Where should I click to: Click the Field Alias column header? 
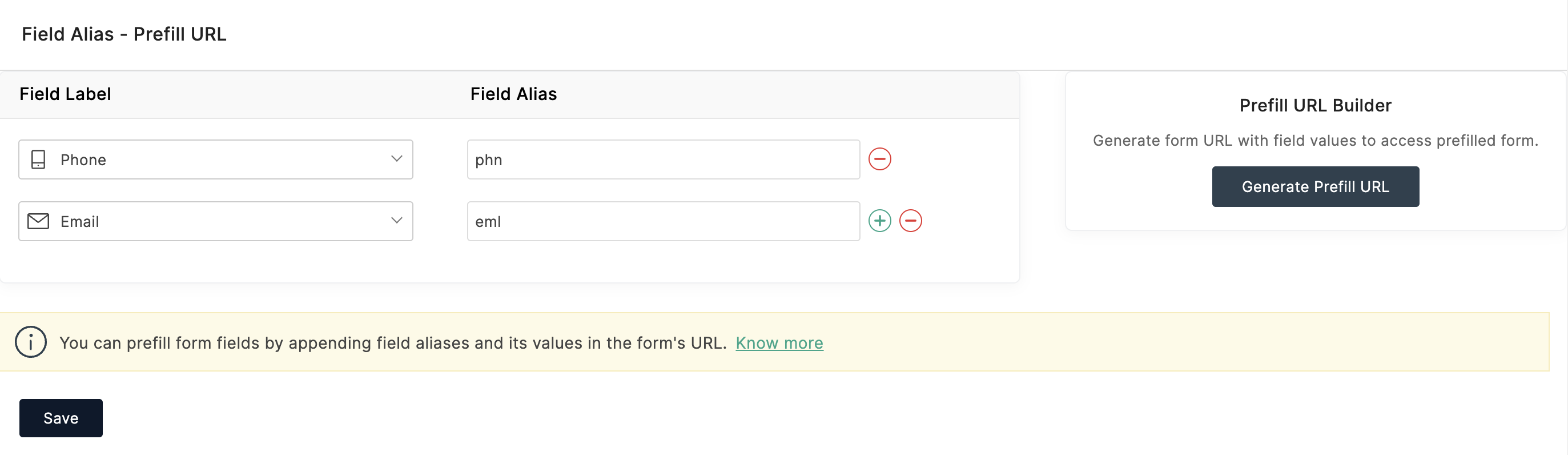[x=513, y=94]
